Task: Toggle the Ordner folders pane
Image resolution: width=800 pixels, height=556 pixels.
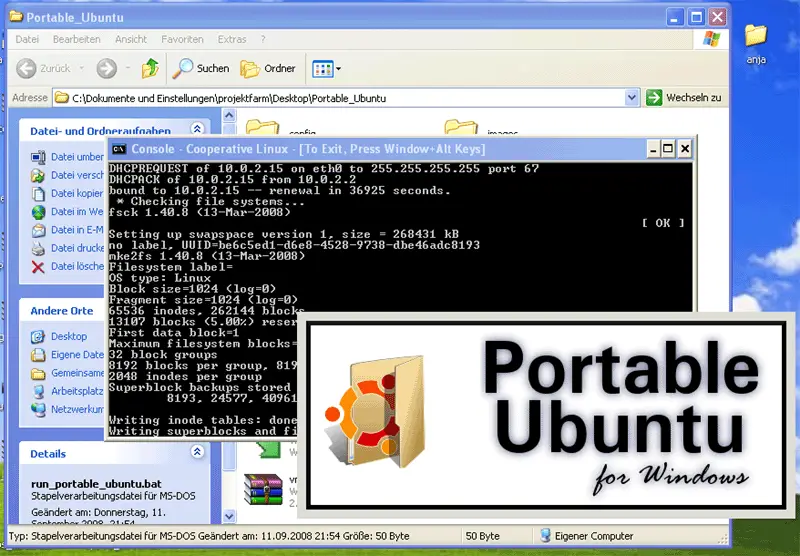Action: pos(268,68)
